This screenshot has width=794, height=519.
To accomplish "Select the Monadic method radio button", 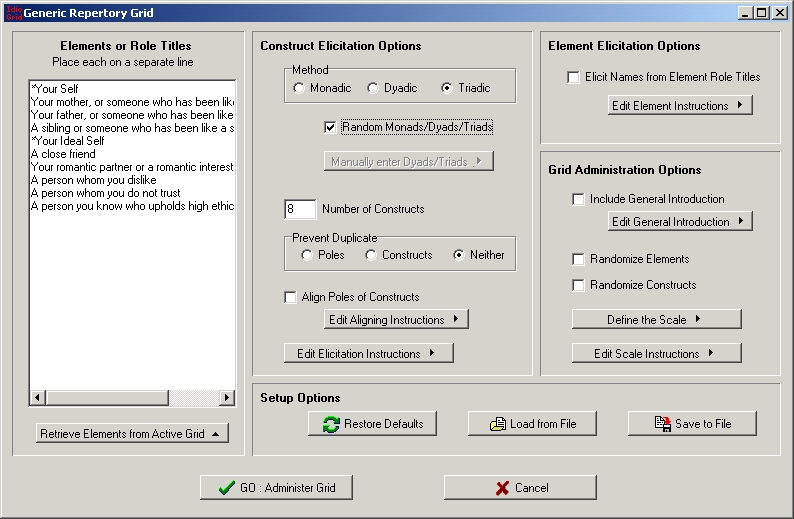I will pyautogui.click(x=299, y=88).
